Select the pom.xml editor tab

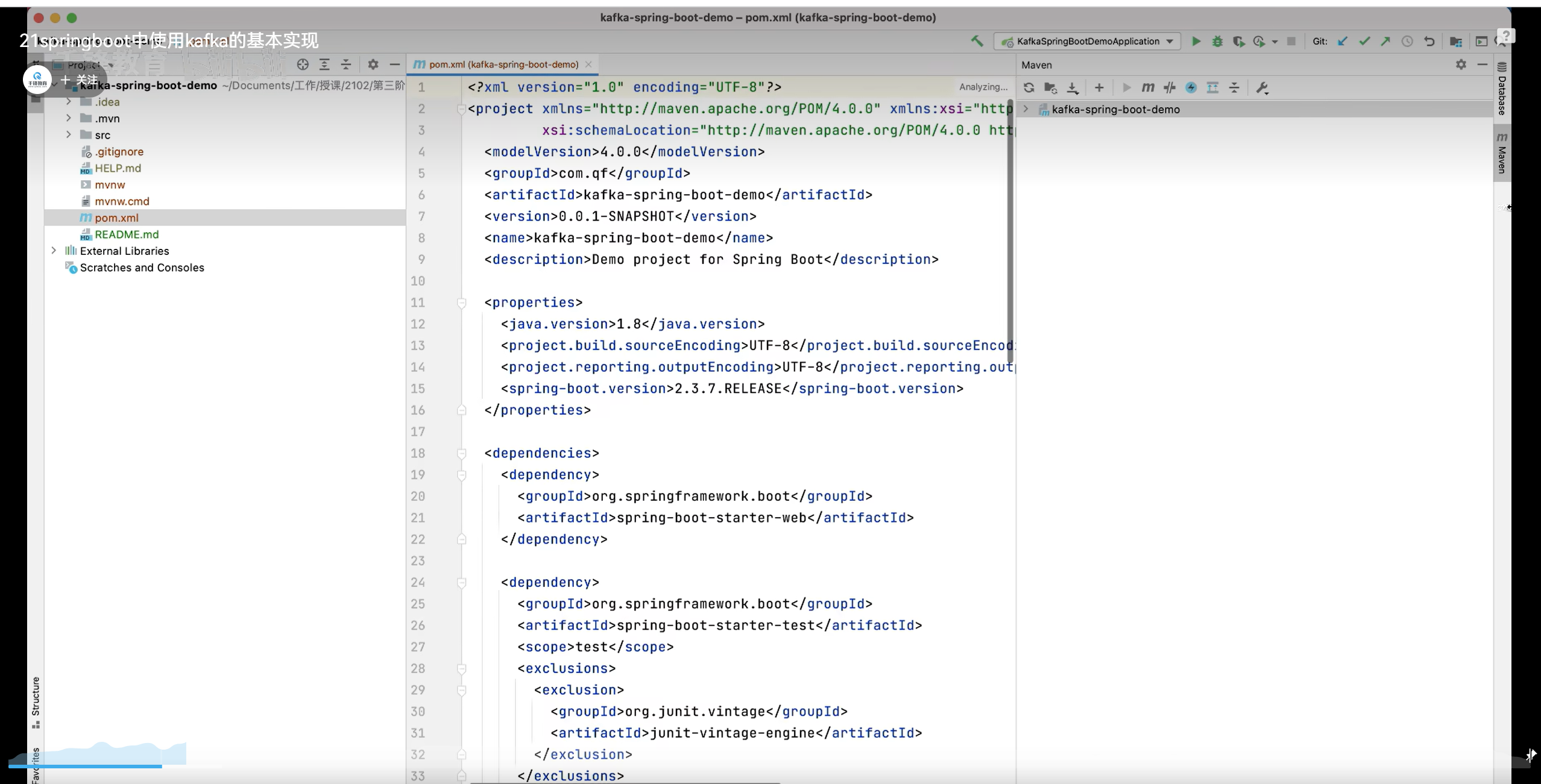point(503,64)
